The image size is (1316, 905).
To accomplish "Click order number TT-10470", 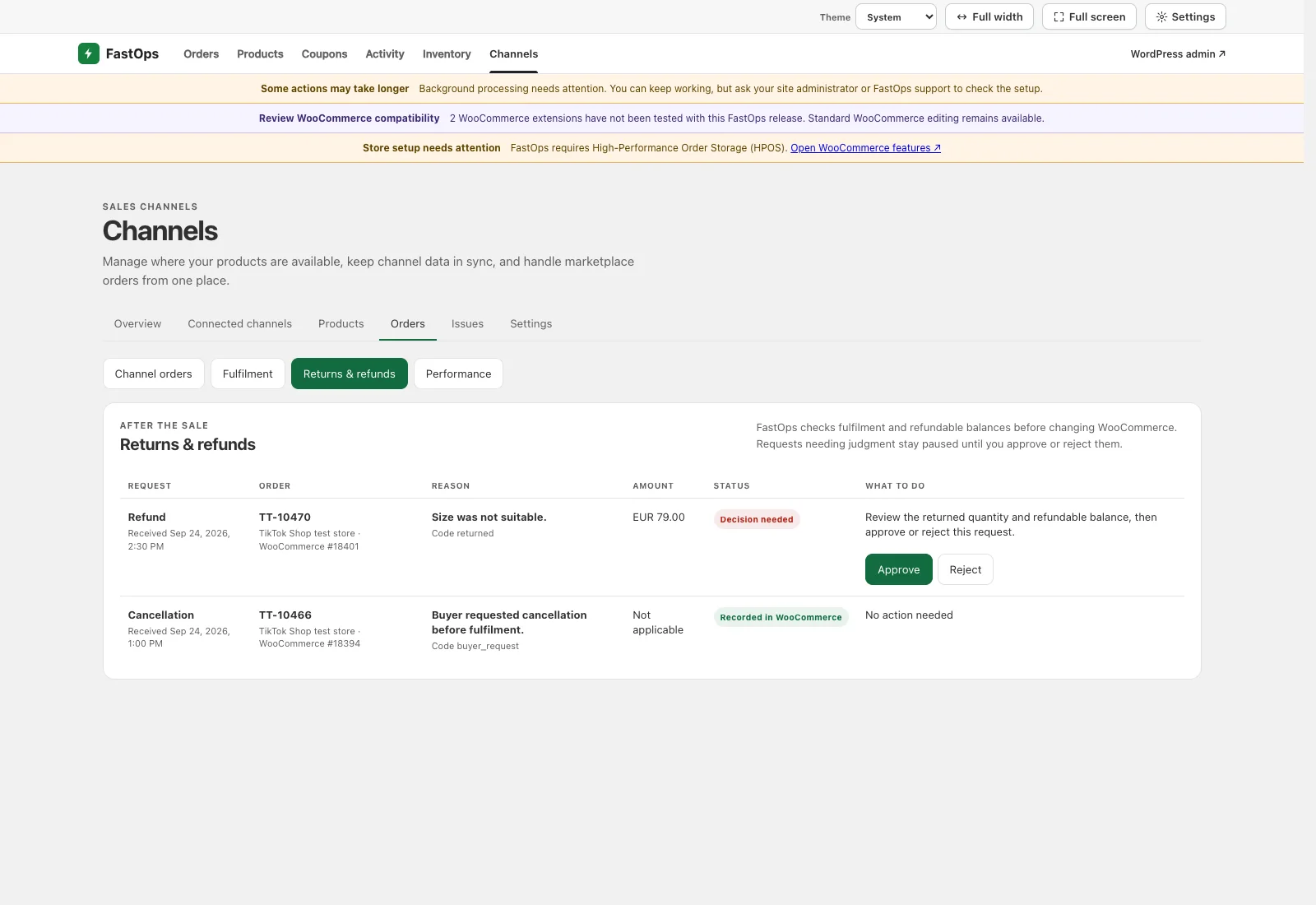I will click(285, 517).
